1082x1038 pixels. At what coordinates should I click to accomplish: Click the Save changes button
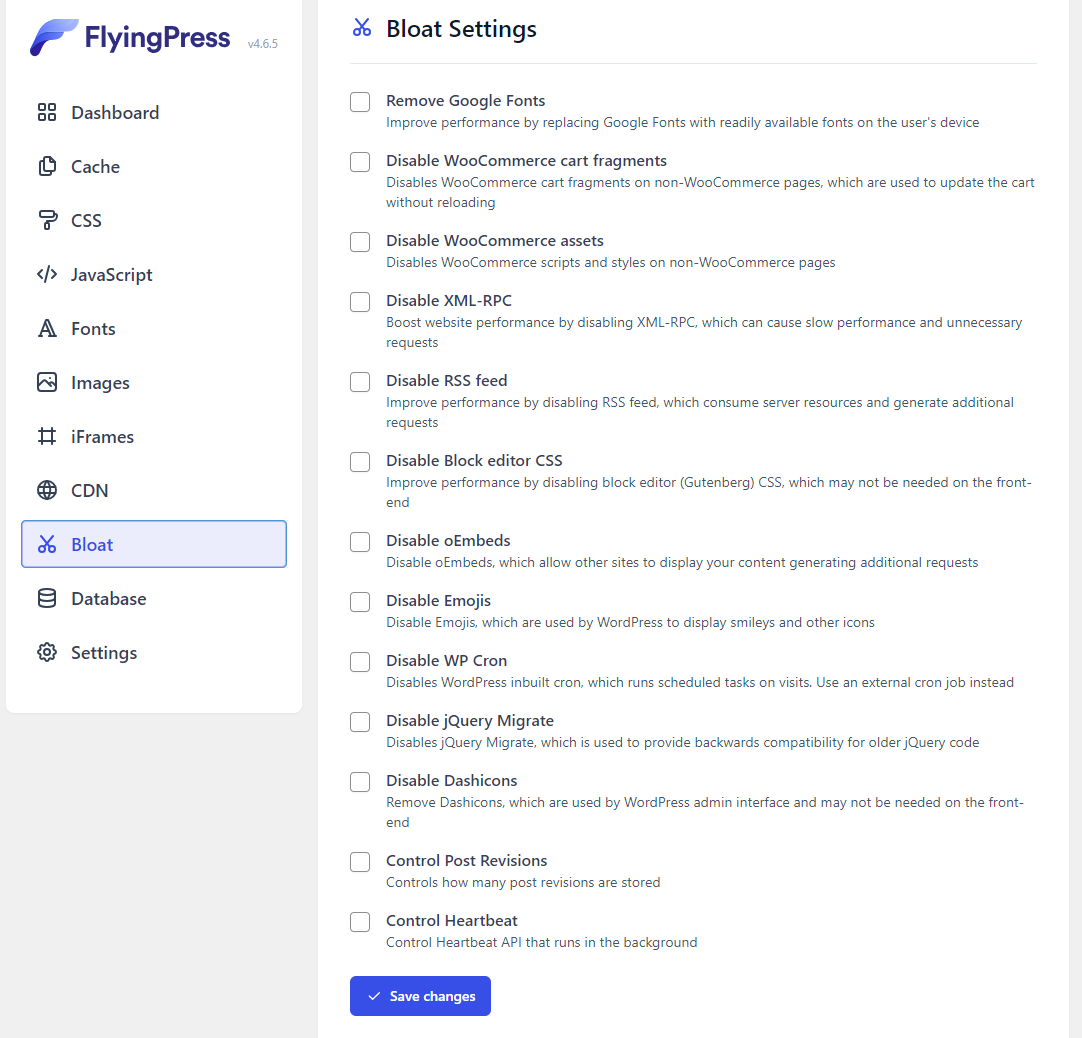tap(420, 995)
